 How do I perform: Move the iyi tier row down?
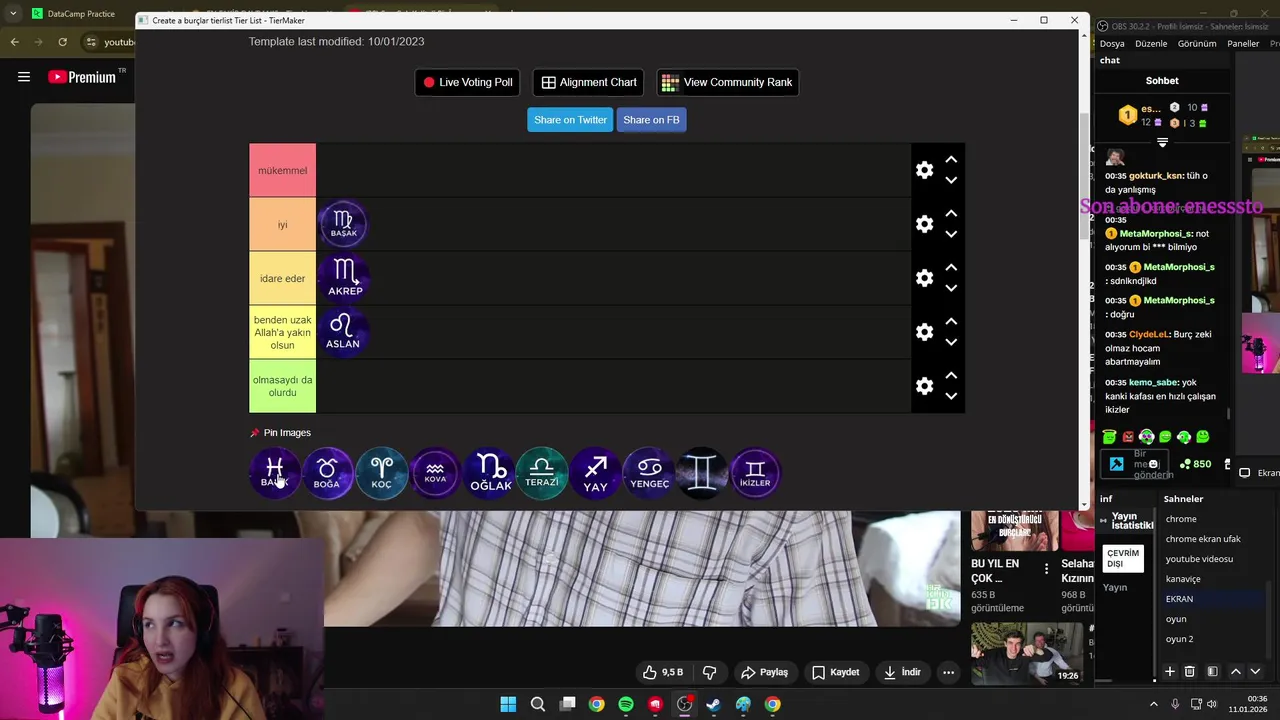pos(951,234)
